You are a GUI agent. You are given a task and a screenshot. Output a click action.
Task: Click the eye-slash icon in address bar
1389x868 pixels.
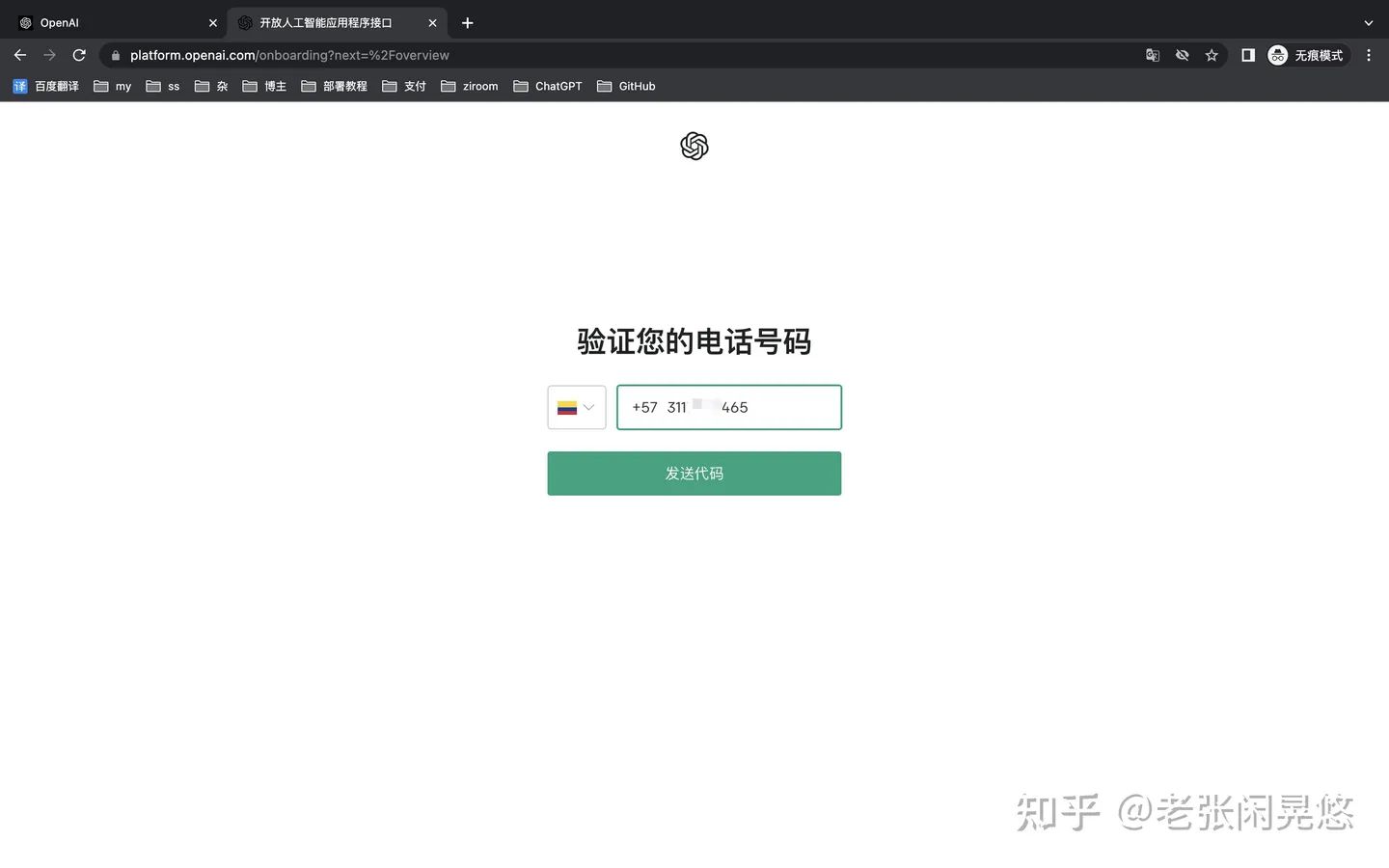tap(1182, 55)
